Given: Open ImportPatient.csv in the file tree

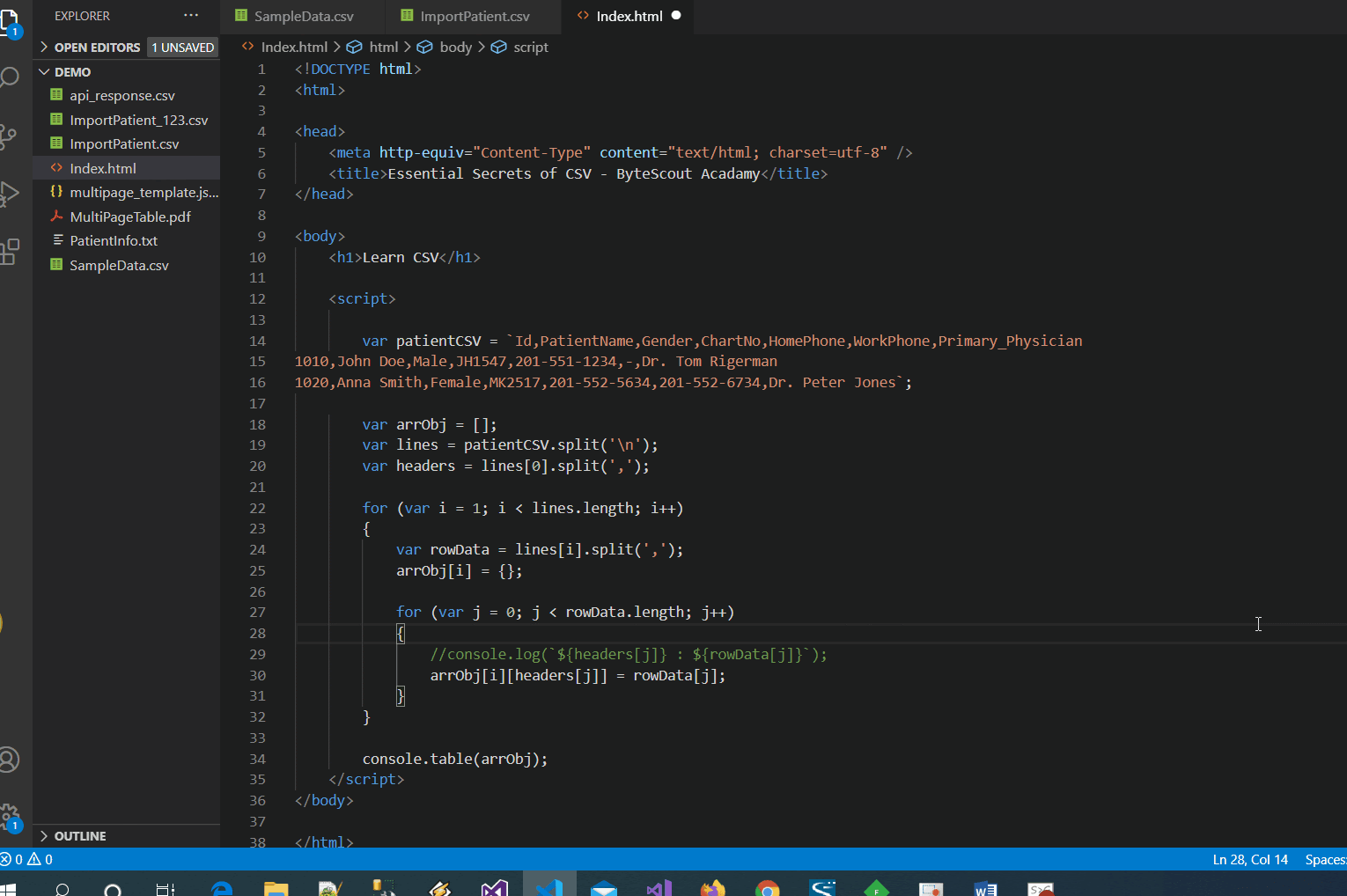Looking at the screenshot, I should coord(124,143).
